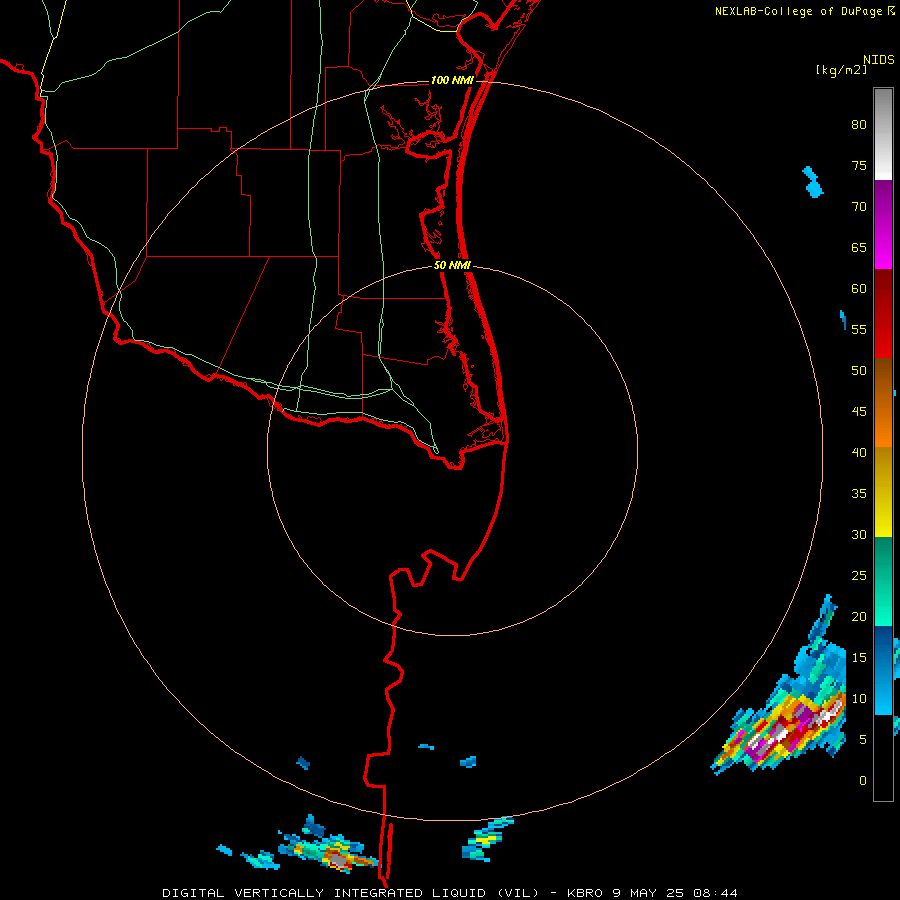Click the 100 NMI range ring label
Viewport: 900px width, 900px height.
point(452,80)
